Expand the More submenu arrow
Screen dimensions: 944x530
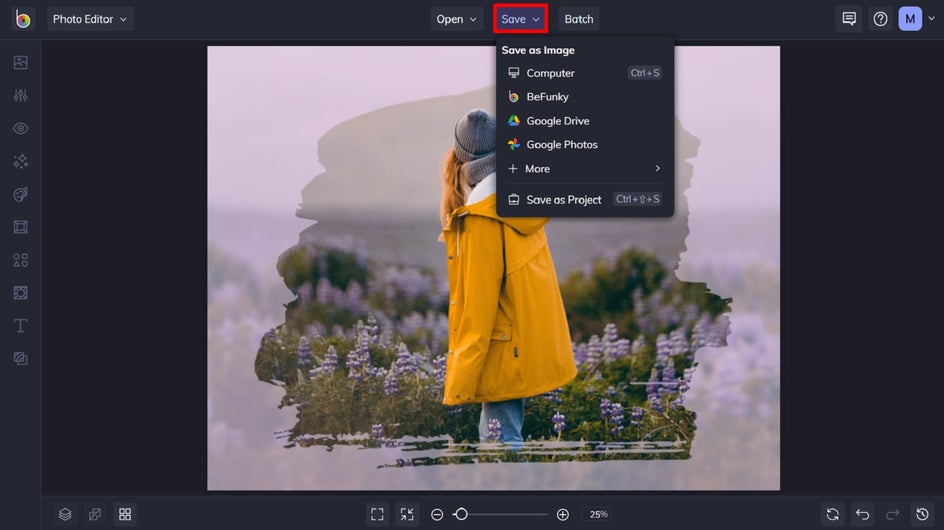click(657, 169)
